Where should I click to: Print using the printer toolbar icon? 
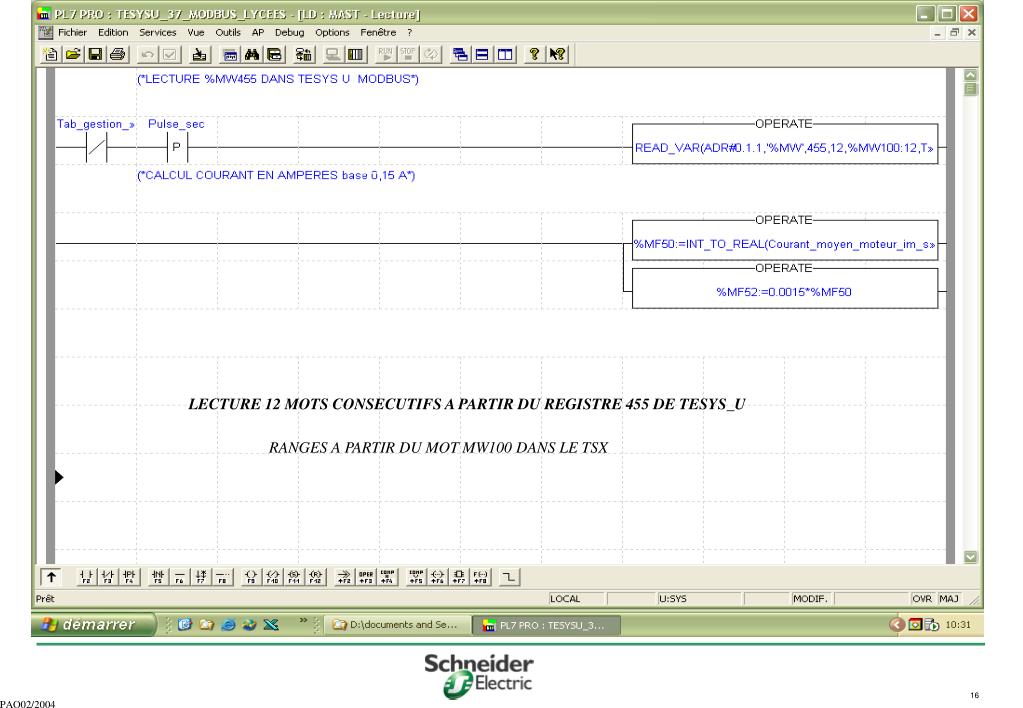click(x=117, y=55)
